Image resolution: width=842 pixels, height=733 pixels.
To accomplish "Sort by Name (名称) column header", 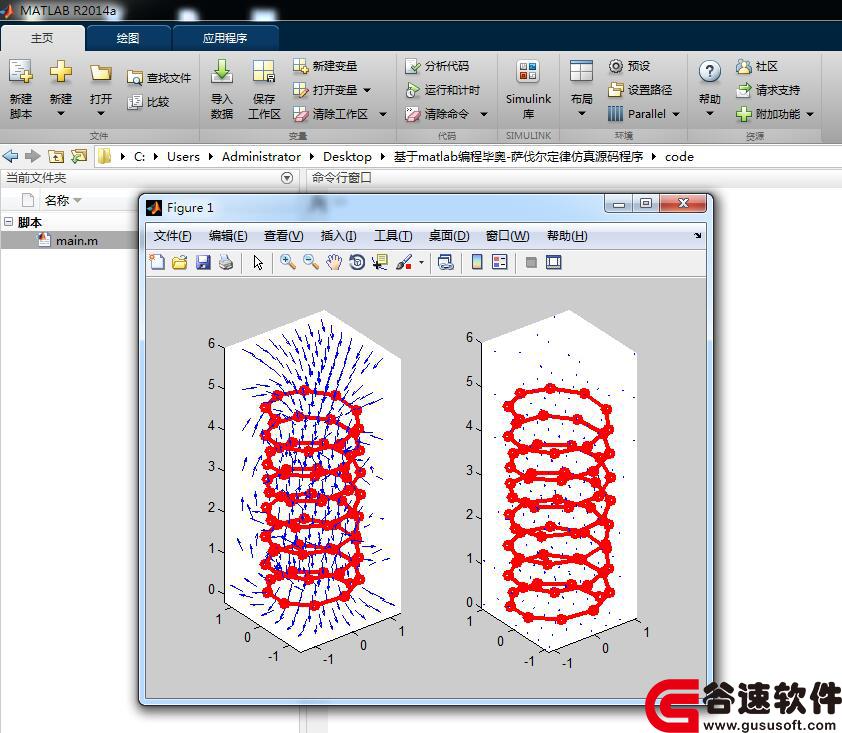I will [57, 200].
